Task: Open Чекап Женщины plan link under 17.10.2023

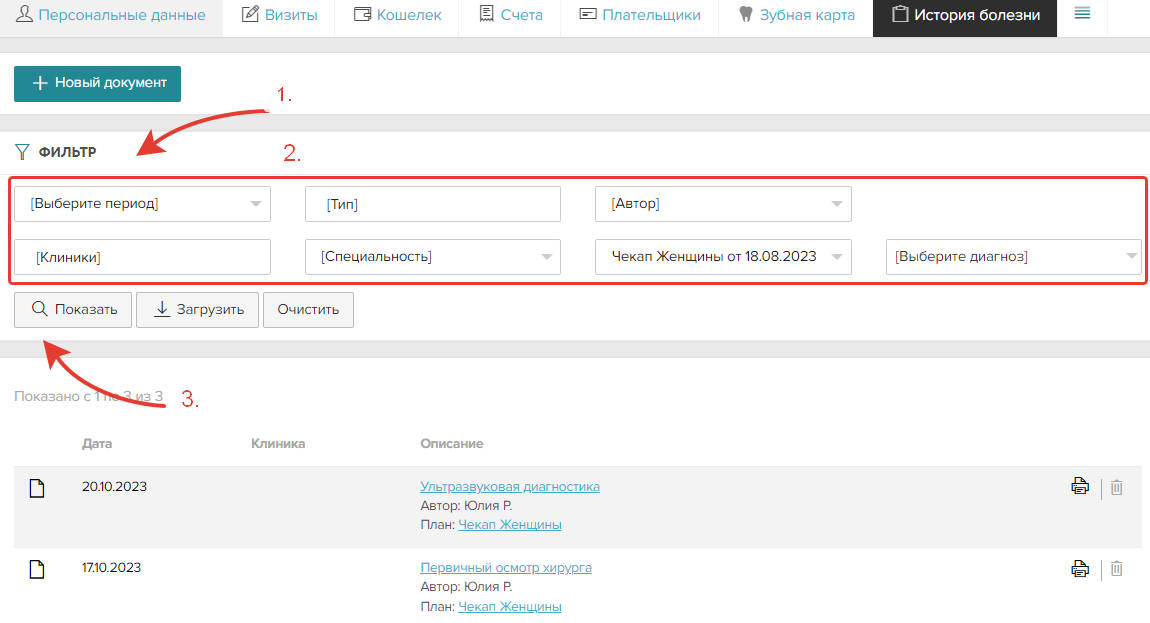Action: point(510,607)
